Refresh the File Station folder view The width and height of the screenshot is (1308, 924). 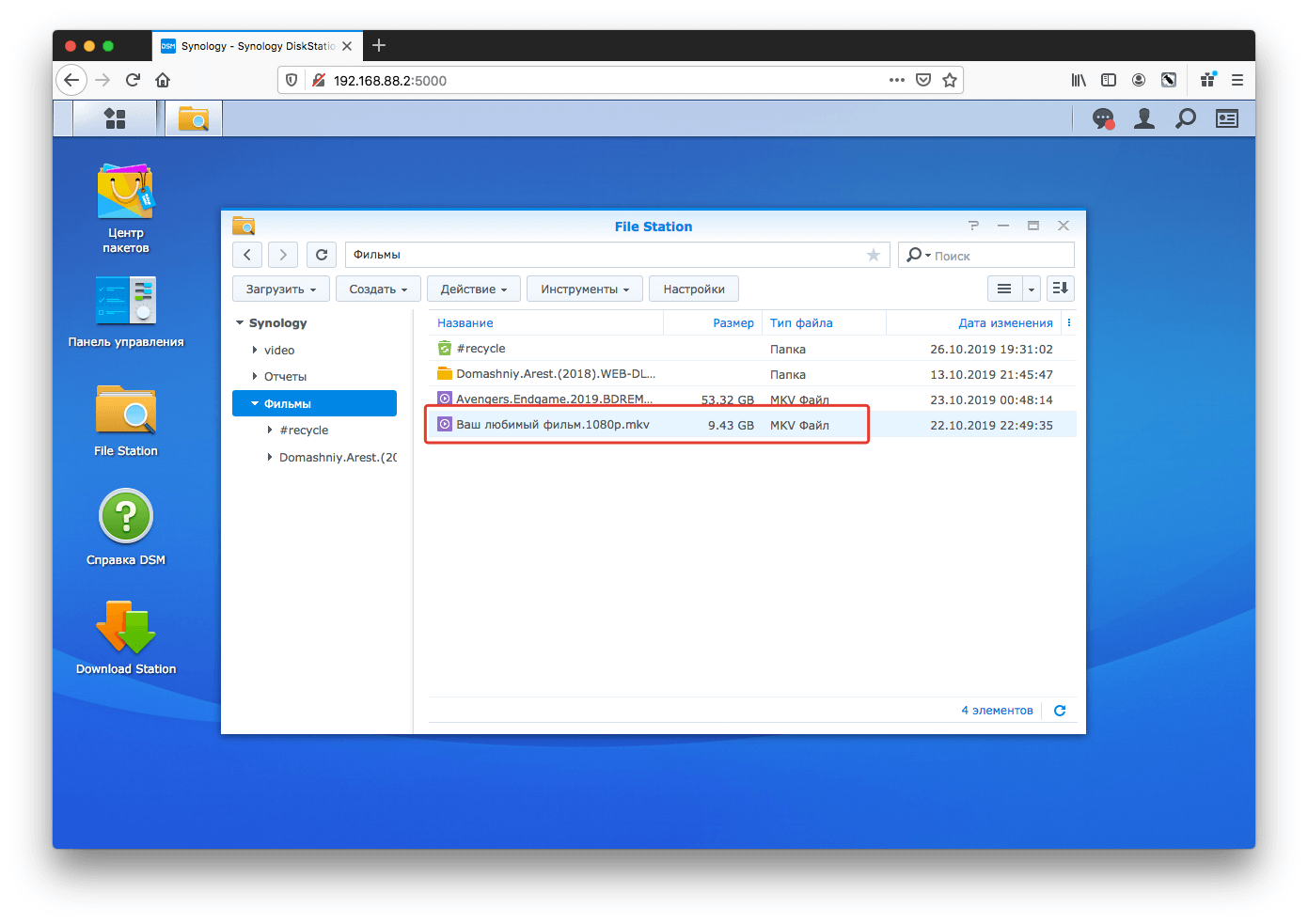[x=322, y=255]
